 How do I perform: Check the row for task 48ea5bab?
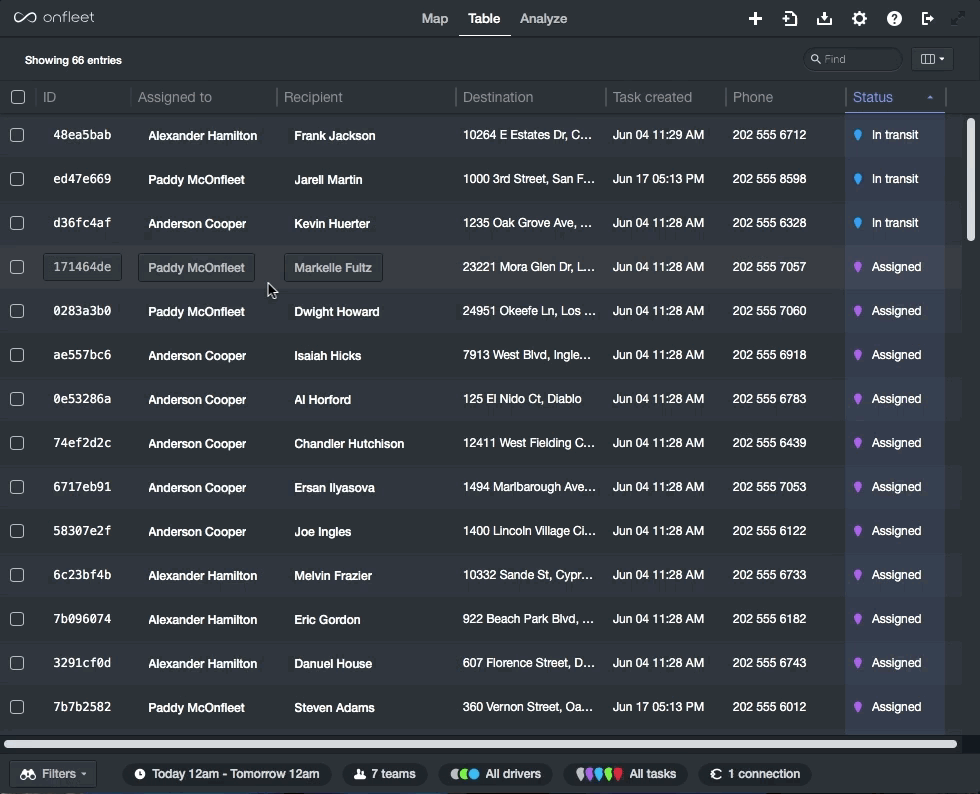18,135
